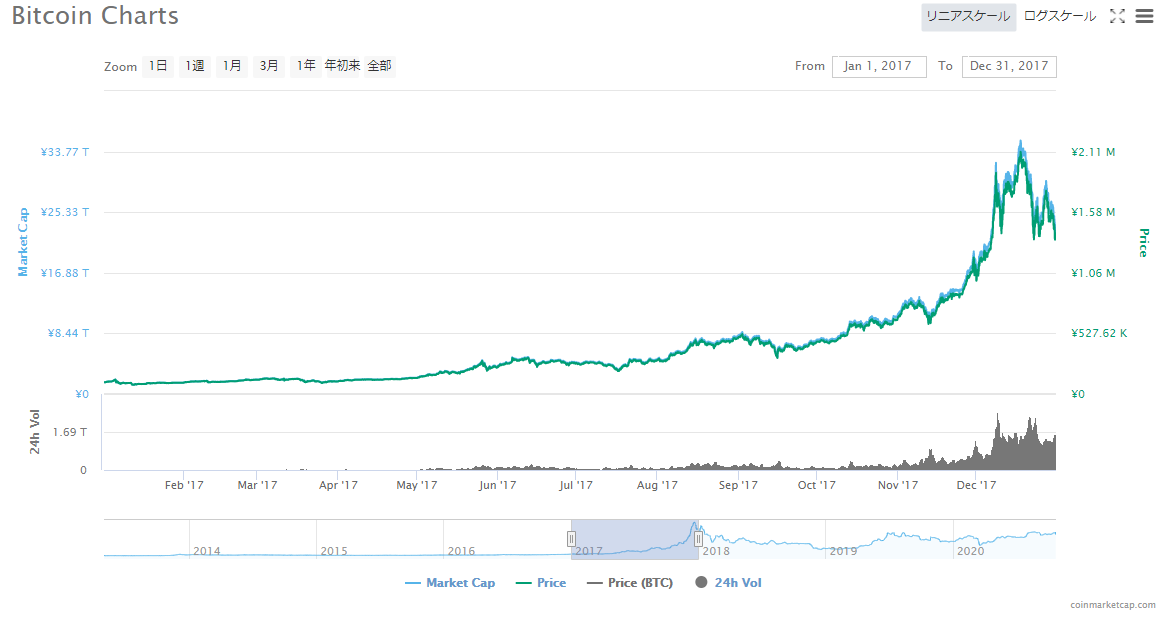Switch to リニアスケール linear scale

(x=968, y=16)
